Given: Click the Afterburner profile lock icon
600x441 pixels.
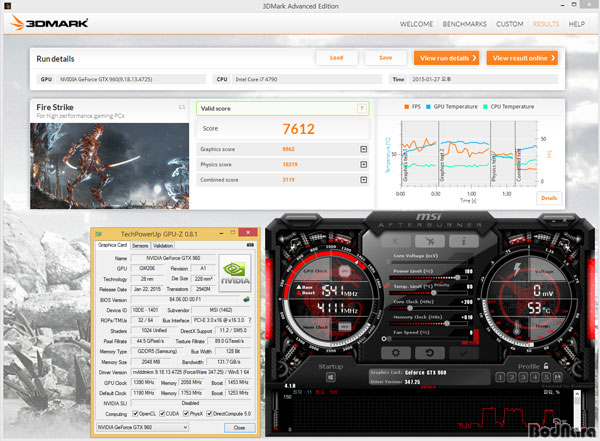Looking at the screenshot, I should (546, 366).
